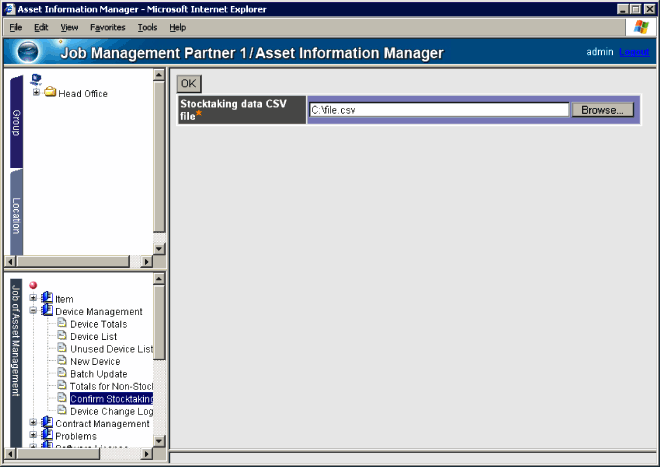This screenshot has height=467, width=660.
Task: Expand the Problems node
Action: point(33,435)
